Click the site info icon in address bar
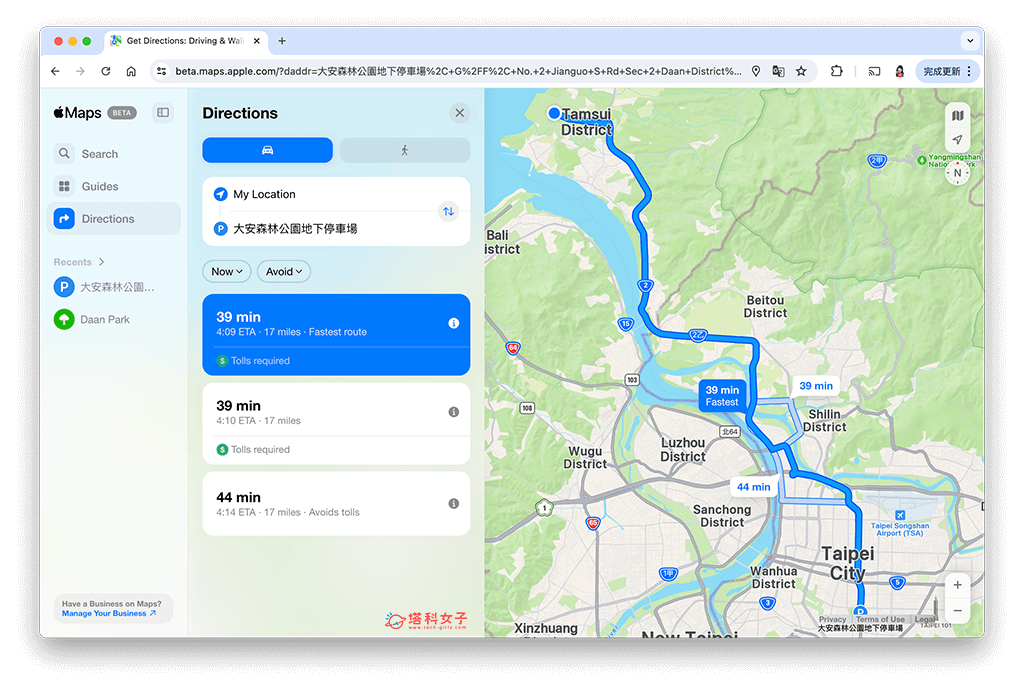The image size is (1024, 690). [162, 71]
